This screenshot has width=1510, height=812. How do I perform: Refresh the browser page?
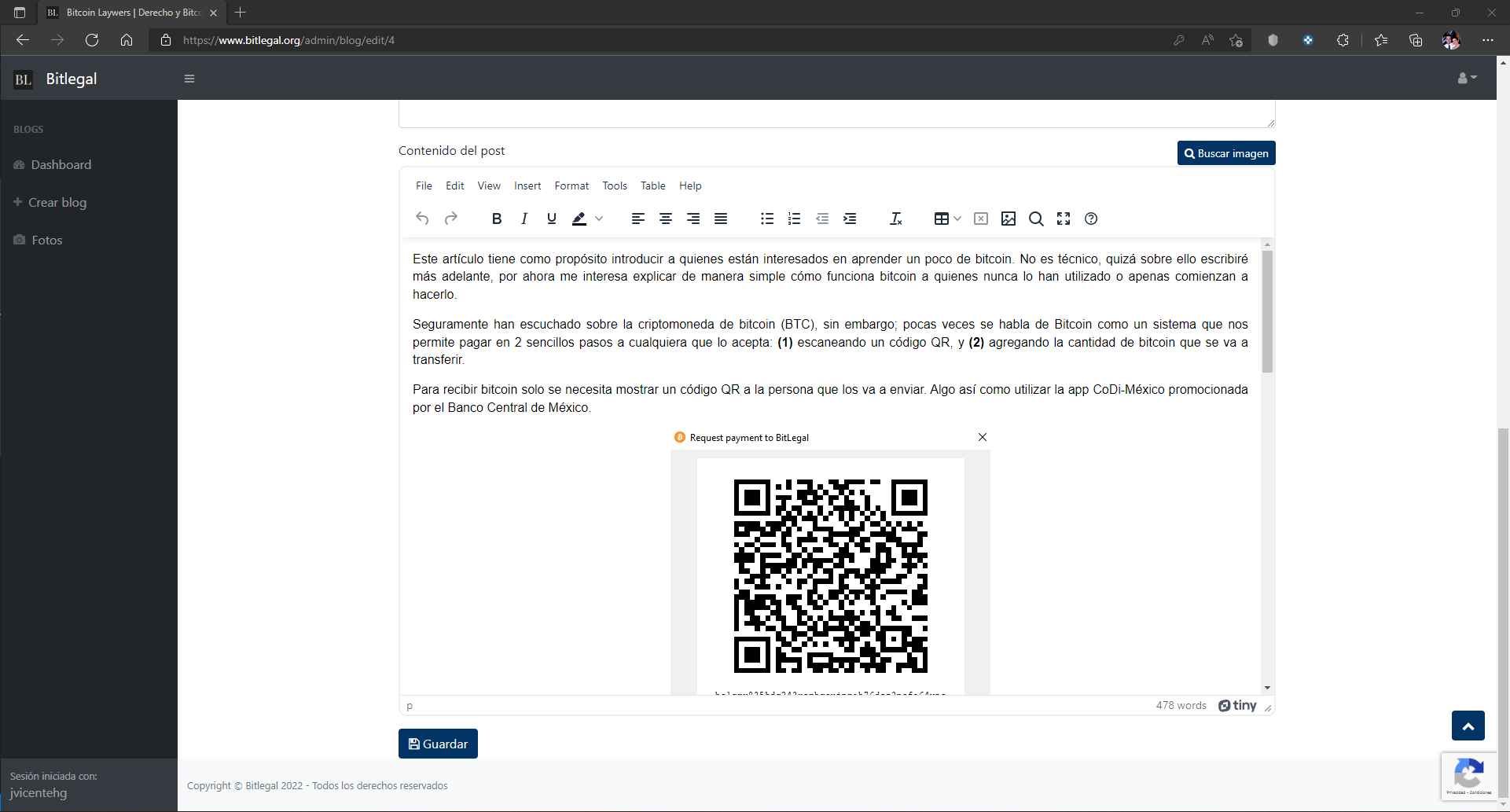click(92, 40)
